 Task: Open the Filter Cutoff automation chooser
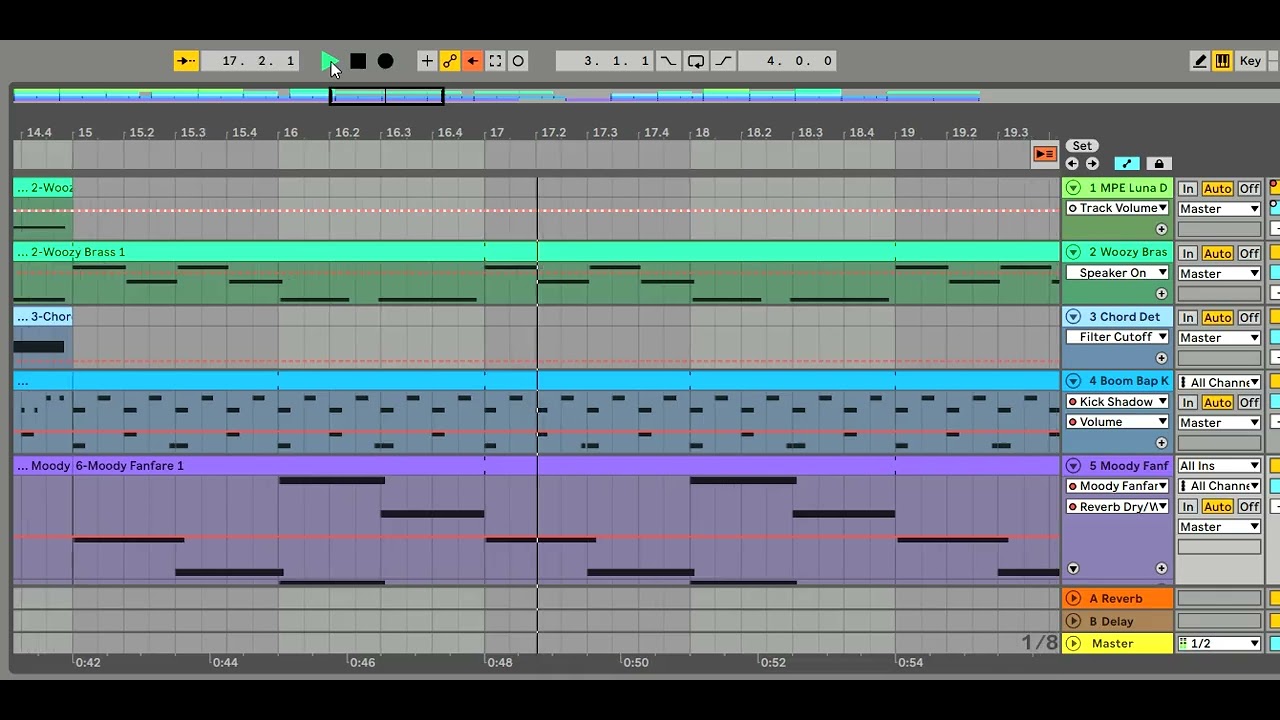click(x=1118, y=337)
